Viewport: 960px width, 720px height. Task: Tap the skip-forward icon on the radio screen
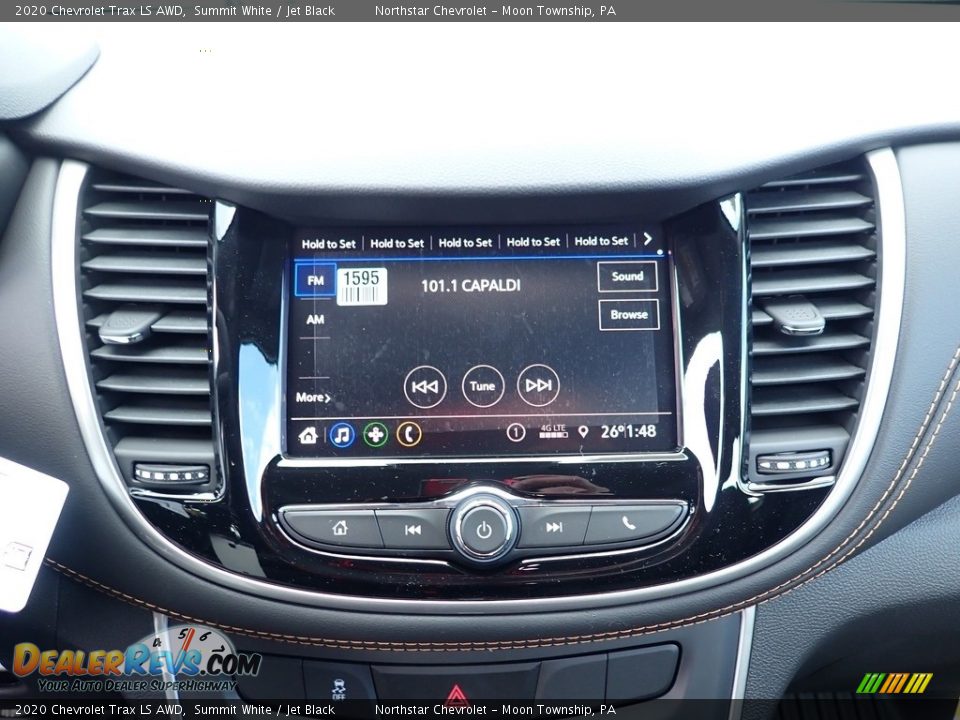coord(537,386)
